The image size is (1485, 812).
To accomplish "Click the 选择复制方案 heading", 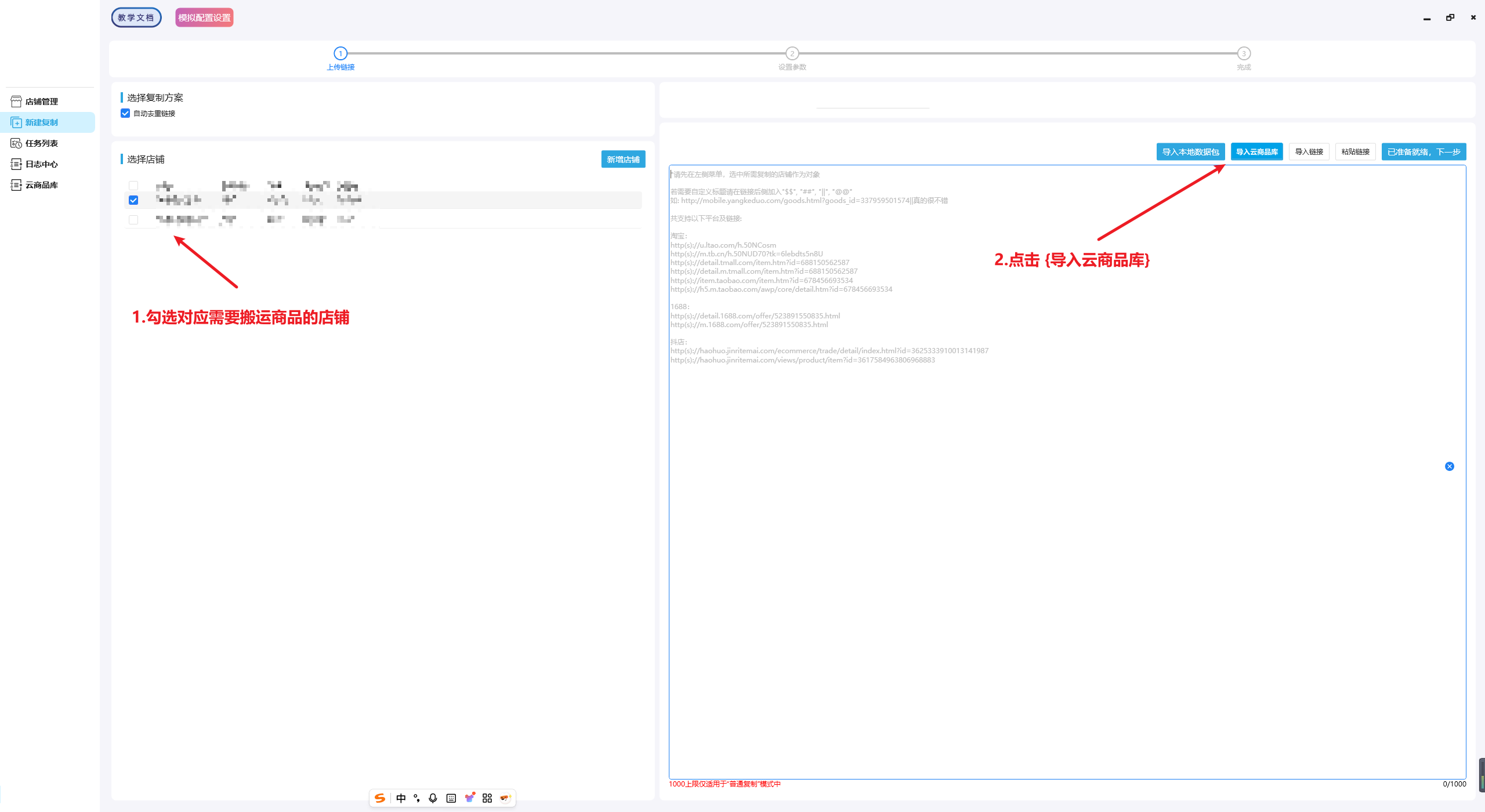I will pos(155,97).
